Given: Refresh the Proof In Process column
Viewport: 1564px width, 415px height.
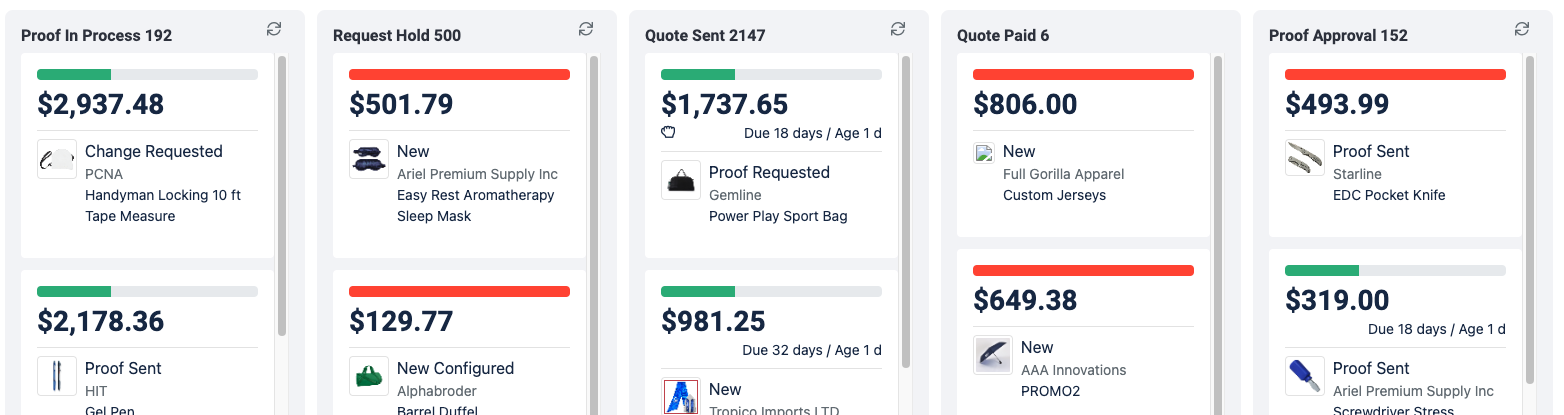Looking at the screenshot, I should click(274, 29).
